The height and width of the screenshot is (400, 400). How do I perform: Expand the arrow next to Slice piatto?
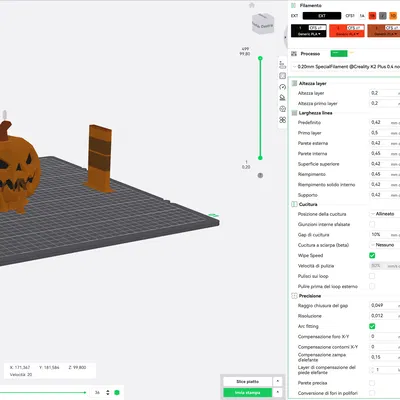277,381
